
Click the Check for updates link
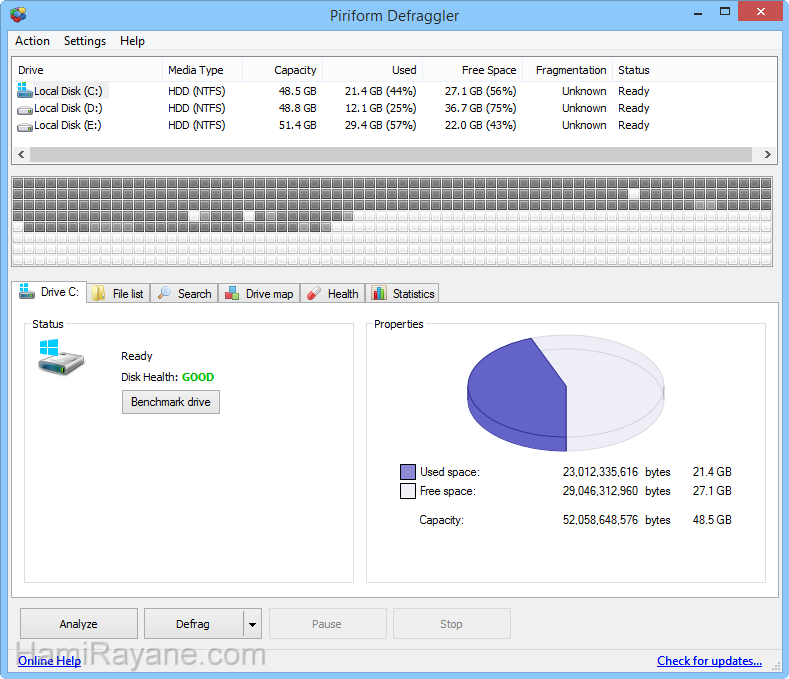coord(709,661)
